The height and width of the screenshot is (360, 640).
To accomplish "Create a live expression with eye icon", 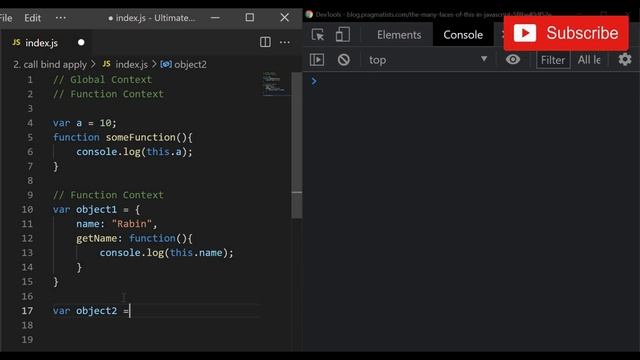I will coord(513,60).
